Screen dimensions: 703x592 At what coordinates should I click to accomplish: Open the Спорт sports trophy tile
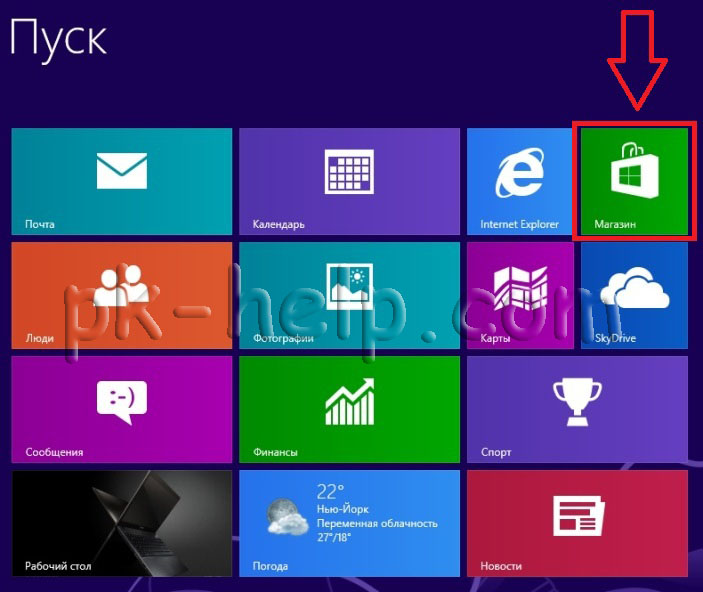click(x=577, y=409)
